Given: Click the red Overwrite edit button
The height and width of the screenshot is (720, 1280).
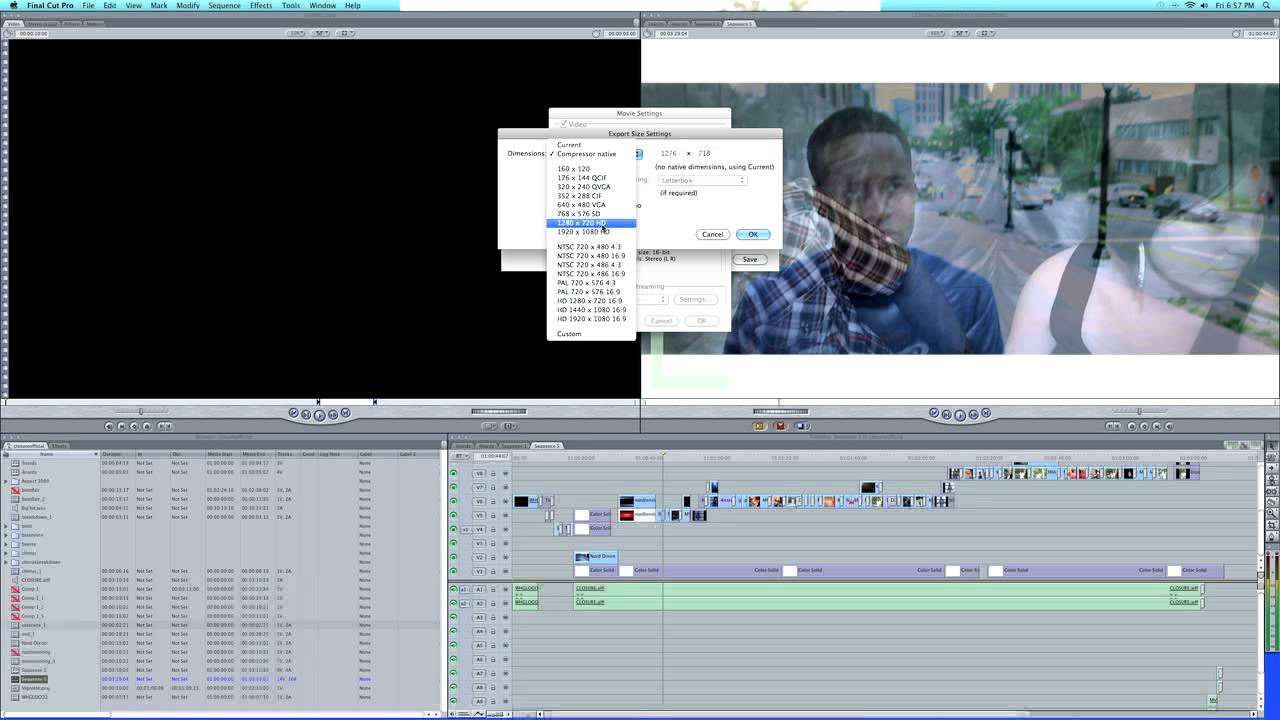Looking at the screenshot, I should point(780,426).
